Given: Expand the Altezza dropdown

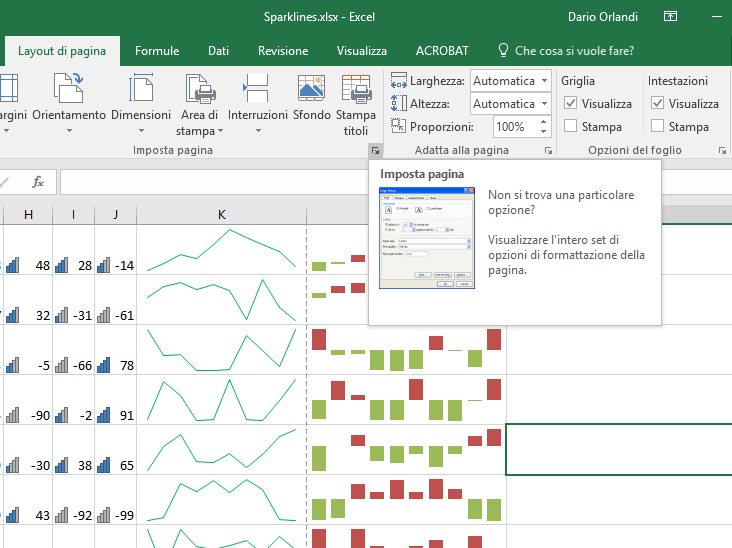Looking at the screenshot, I should tap(544, 104).
